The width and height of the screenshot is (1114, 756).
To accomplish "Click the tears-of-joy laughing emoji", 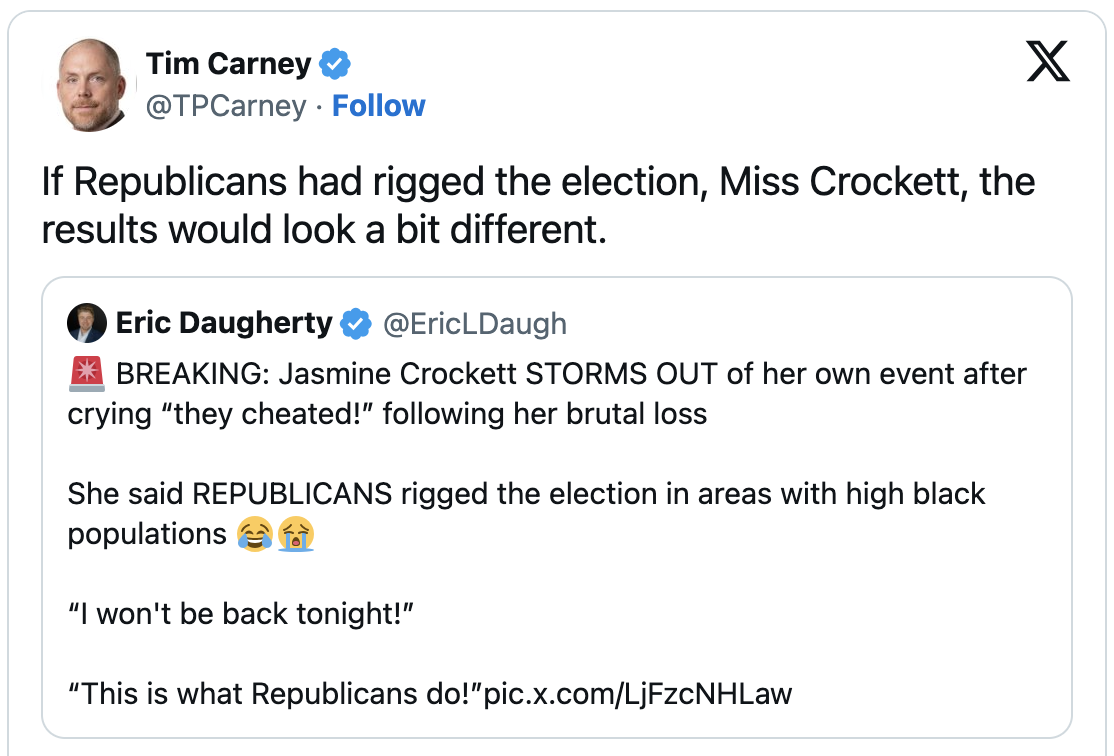I will coord(255,534).
